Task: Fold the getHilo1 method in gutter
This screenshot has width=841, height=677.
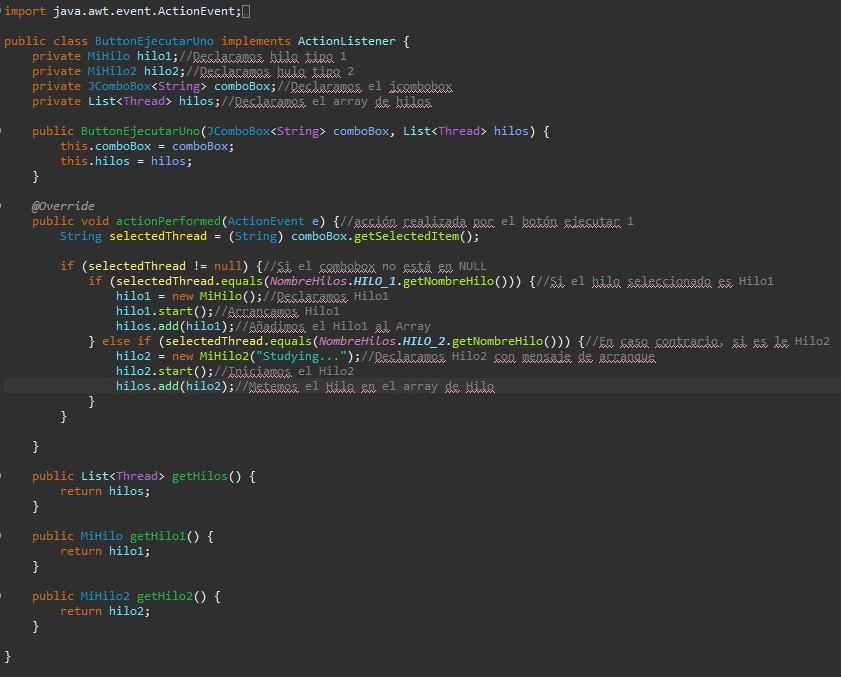Action: coord(2,536)
